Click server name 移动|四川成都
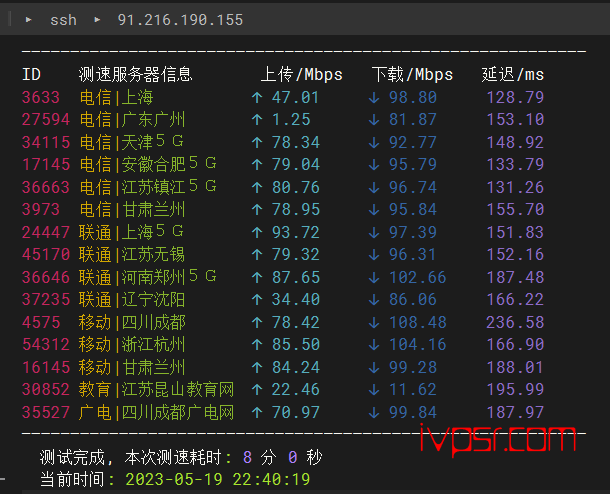Screen dimensions: 610x494 (x=132, y=323)
